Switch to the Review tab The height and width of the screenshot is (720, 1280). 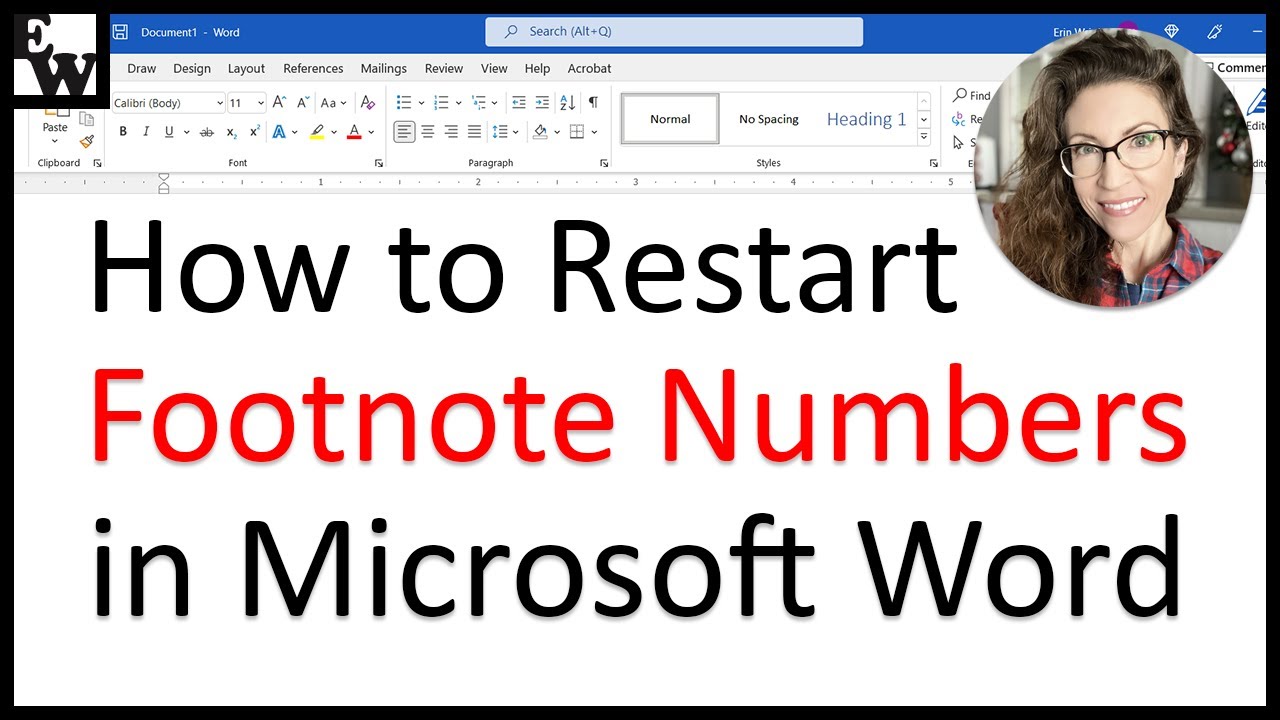coord(444,69)
